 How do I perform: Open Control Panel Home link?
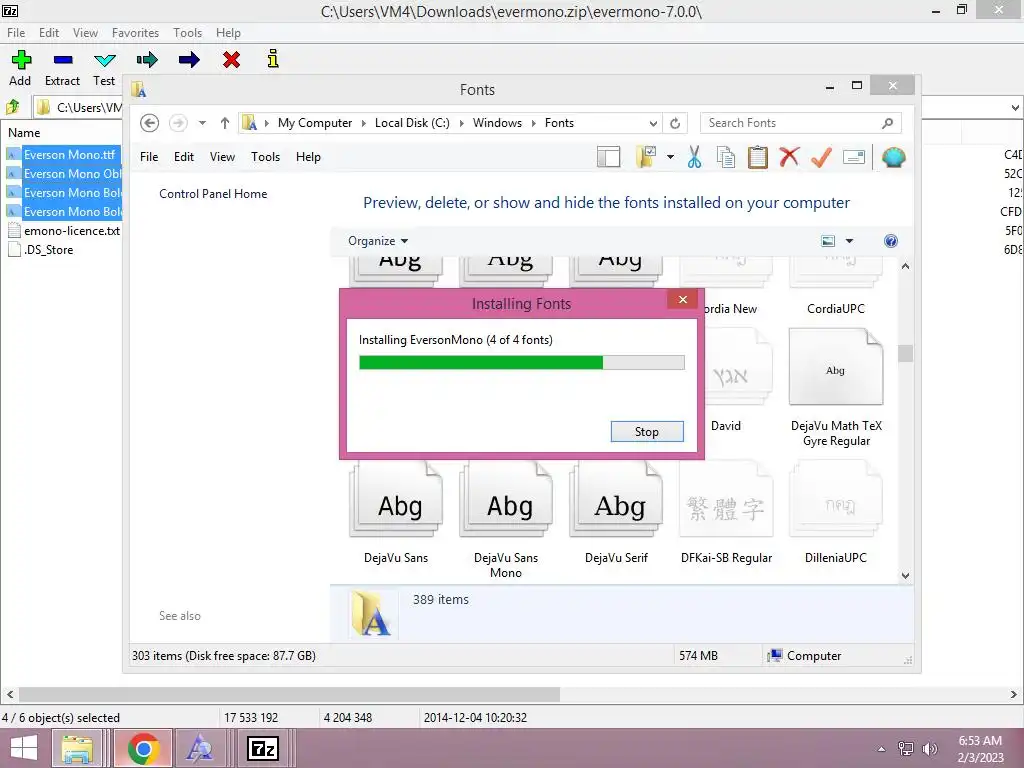coord(213,194)
